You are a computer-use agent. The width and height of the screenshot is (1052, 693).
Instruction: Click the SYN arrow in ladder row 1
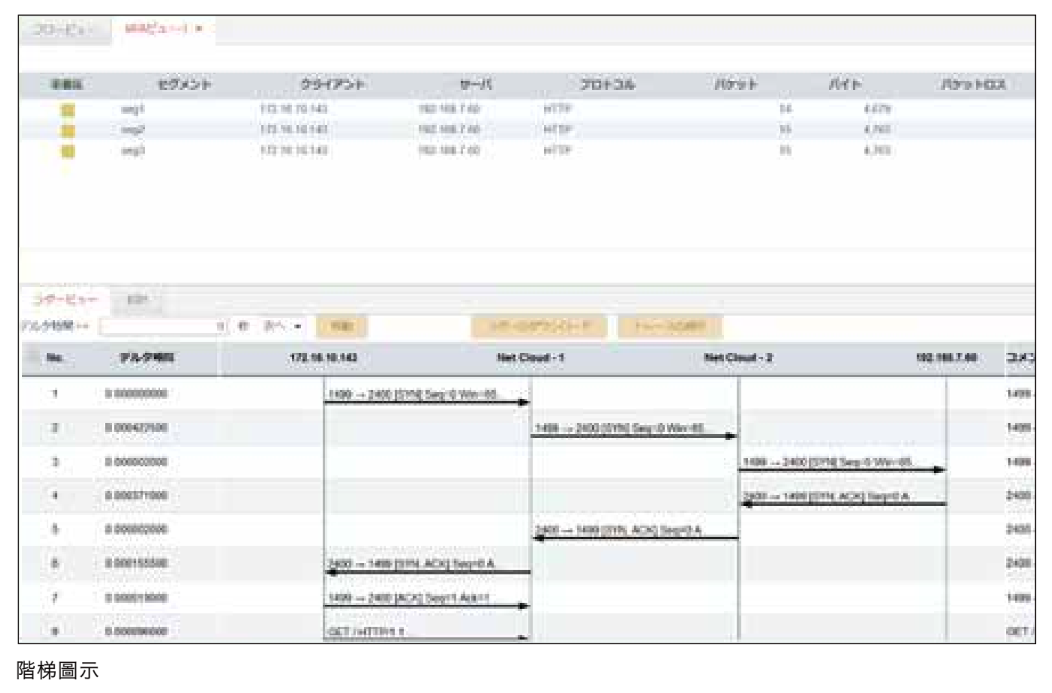[427, 401]
